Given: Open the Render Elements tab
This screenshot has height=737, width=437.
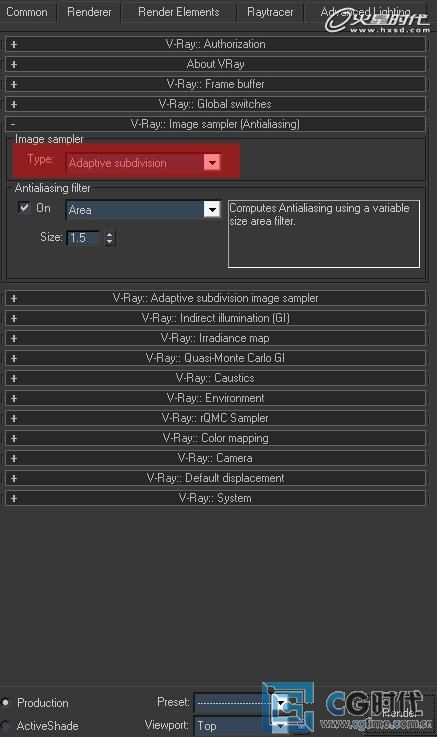Looking at the screenshot, I should [179, 12].
